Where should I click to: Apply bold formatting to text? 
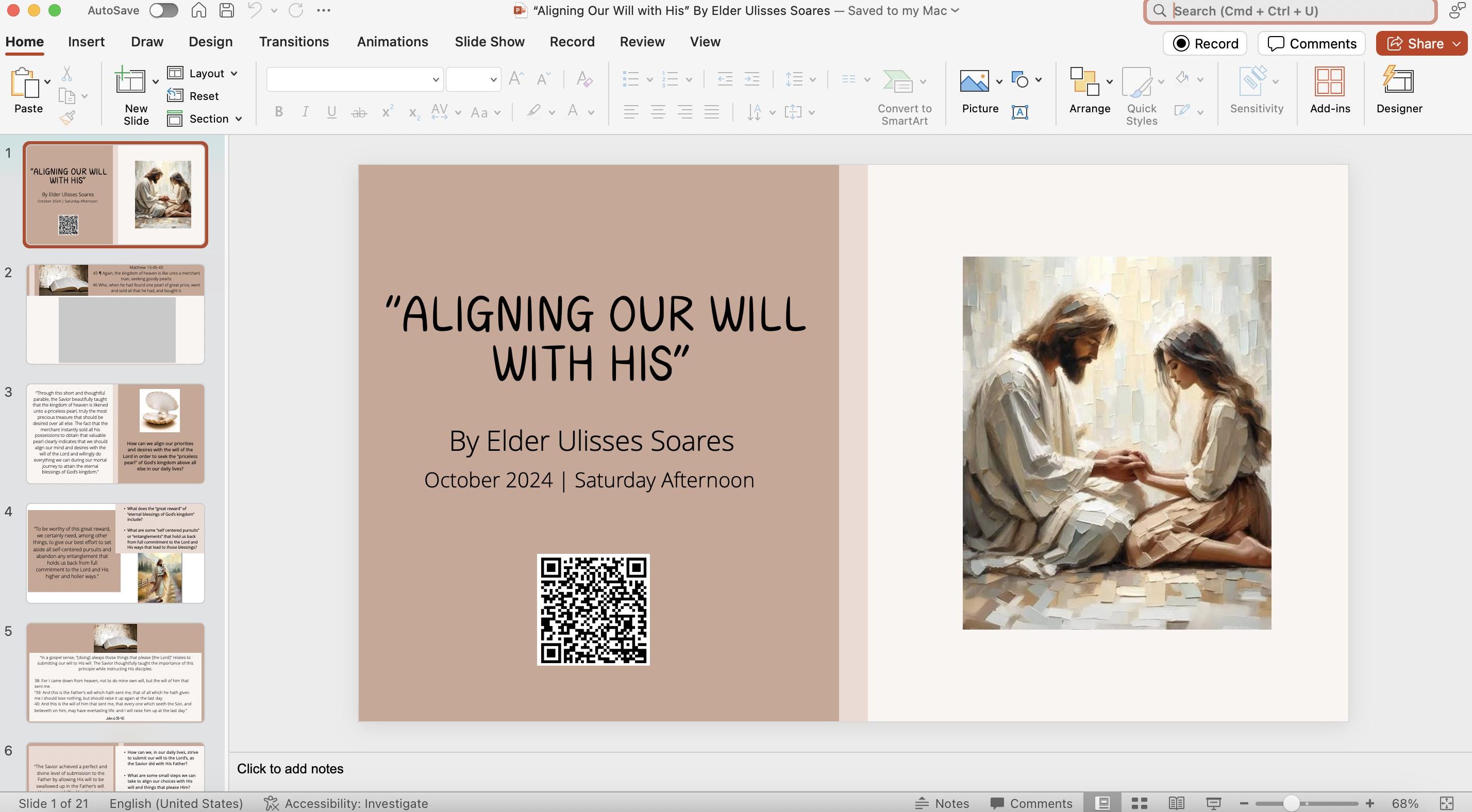pos(278,112)
